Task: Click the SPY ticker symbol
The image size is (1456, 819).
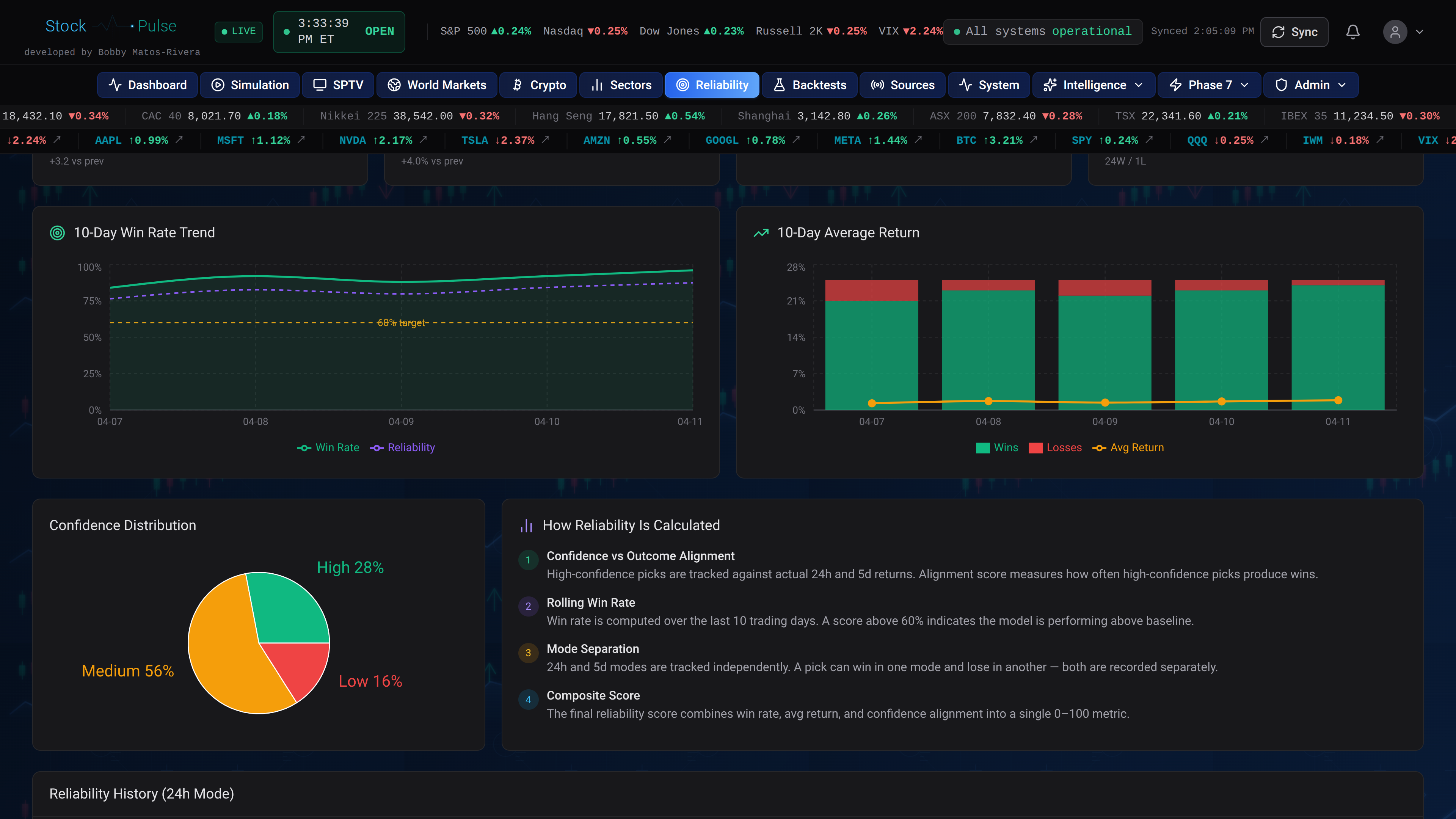Action: (1081, 140)
